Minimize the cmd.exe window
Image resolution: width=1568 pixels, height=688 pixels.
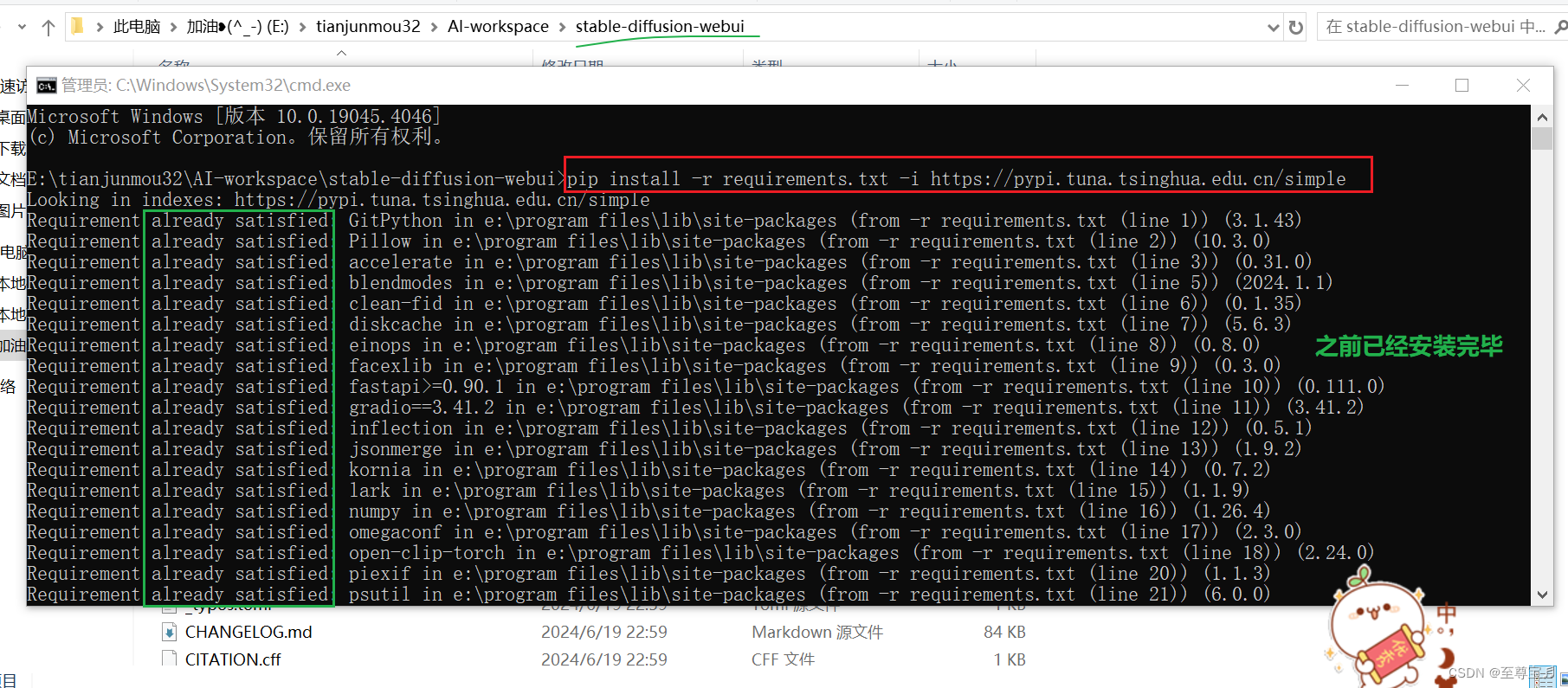[1402, 85]
